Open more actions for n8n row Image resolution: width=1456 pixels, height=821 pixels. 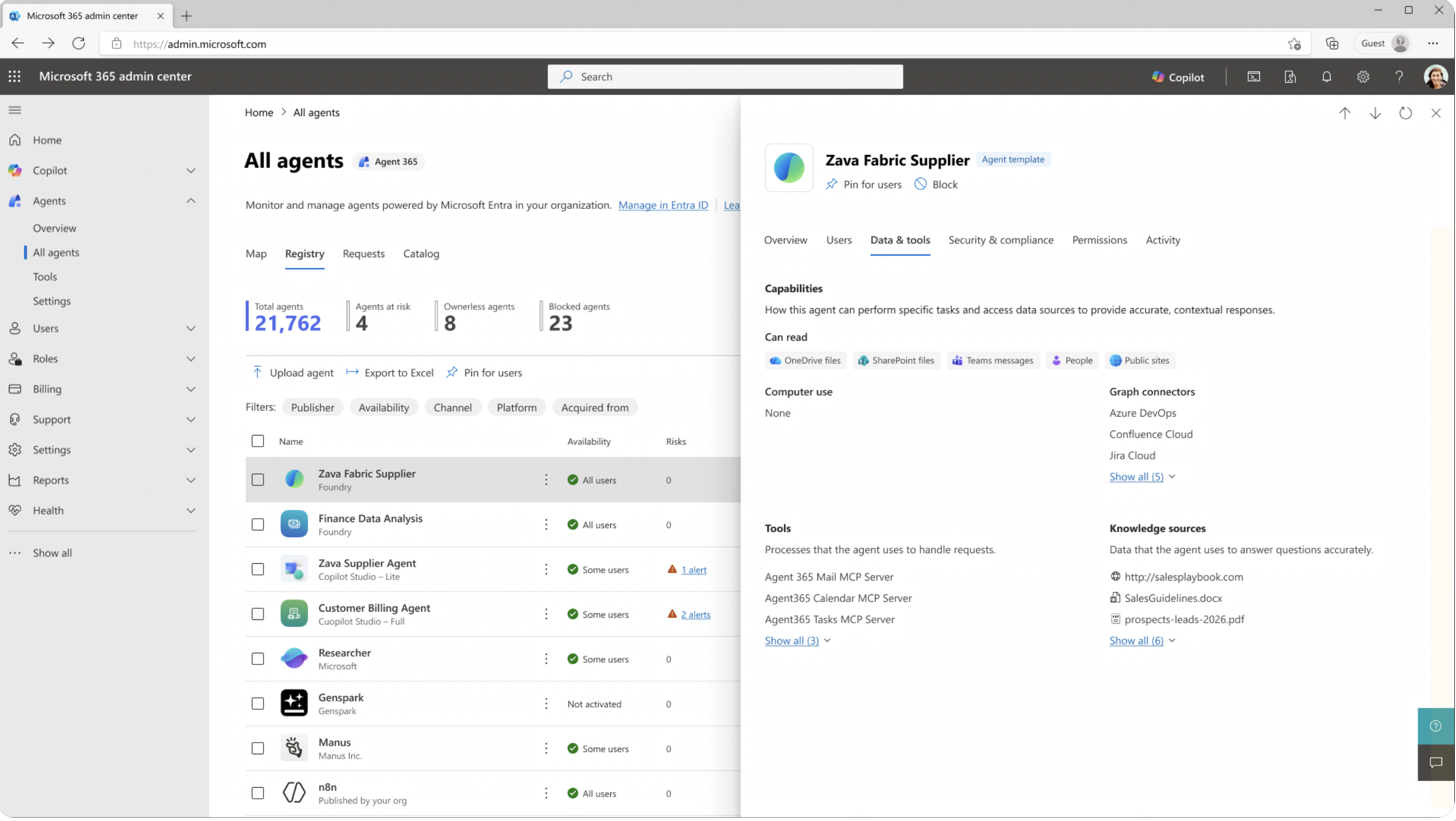[x=546, y=793]
